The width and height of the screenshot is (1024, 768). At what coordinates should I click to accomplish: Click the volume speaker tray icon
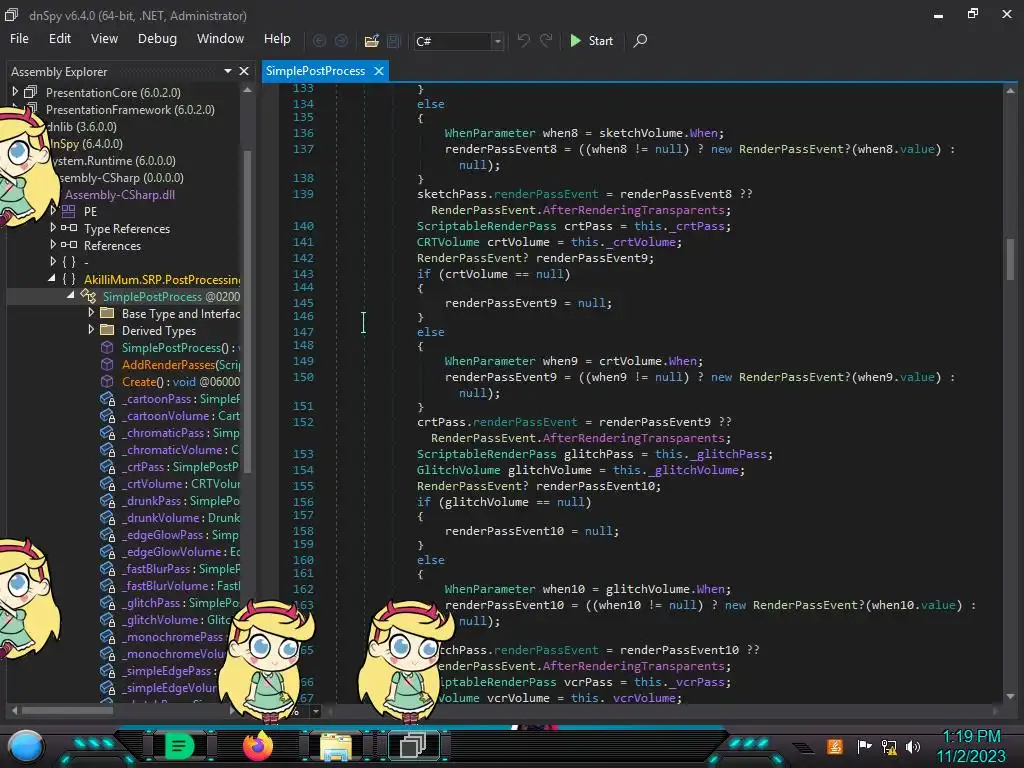[913, 746]
